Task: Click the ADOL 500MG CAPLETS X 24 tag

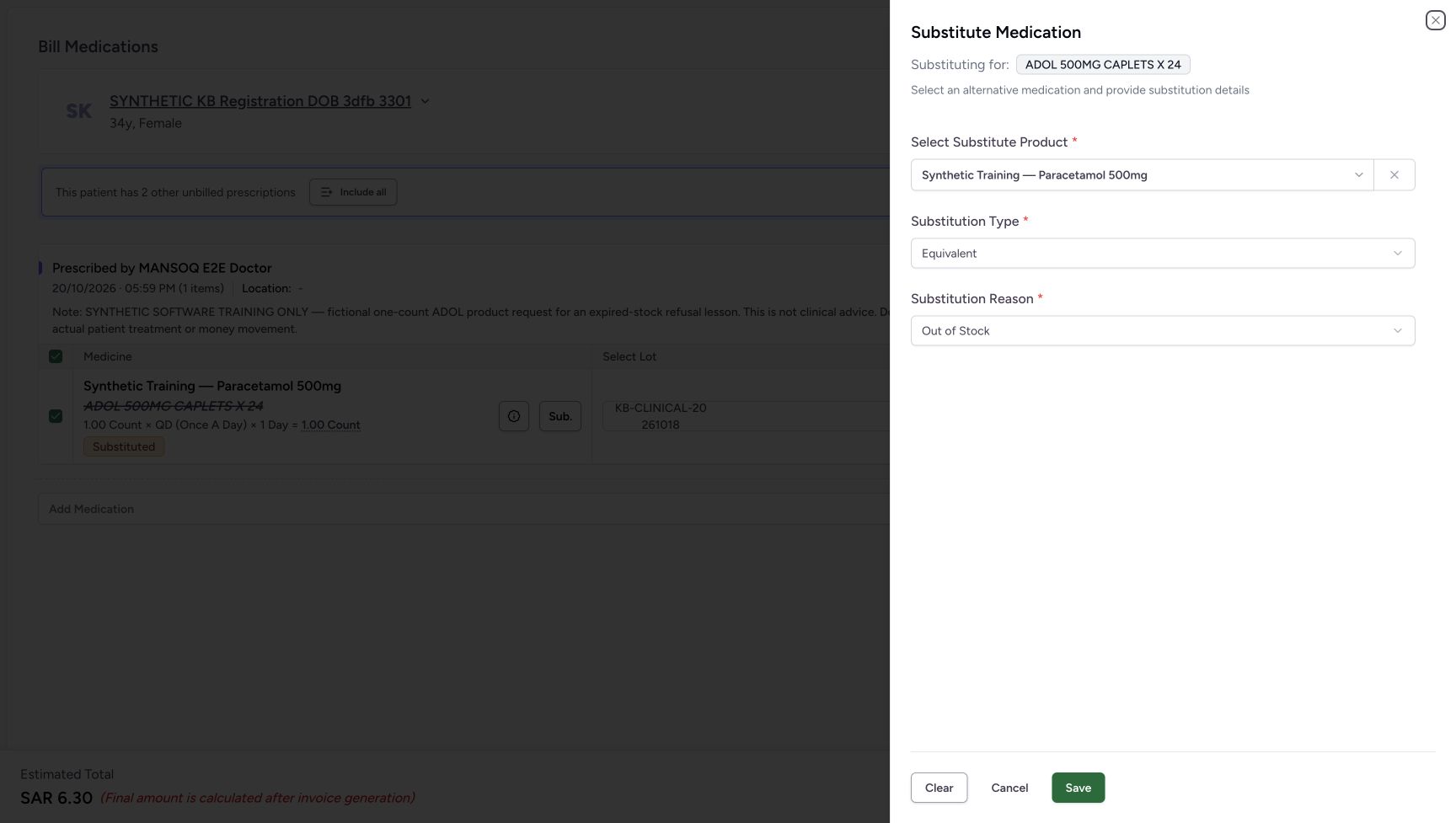Action: (1103, 65)
